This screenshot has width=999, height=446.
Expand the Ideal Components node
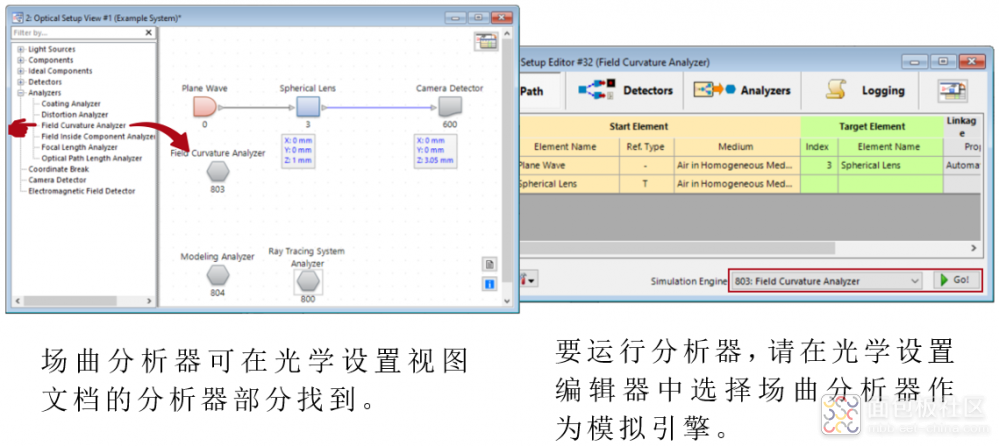[x=21, y=71]
